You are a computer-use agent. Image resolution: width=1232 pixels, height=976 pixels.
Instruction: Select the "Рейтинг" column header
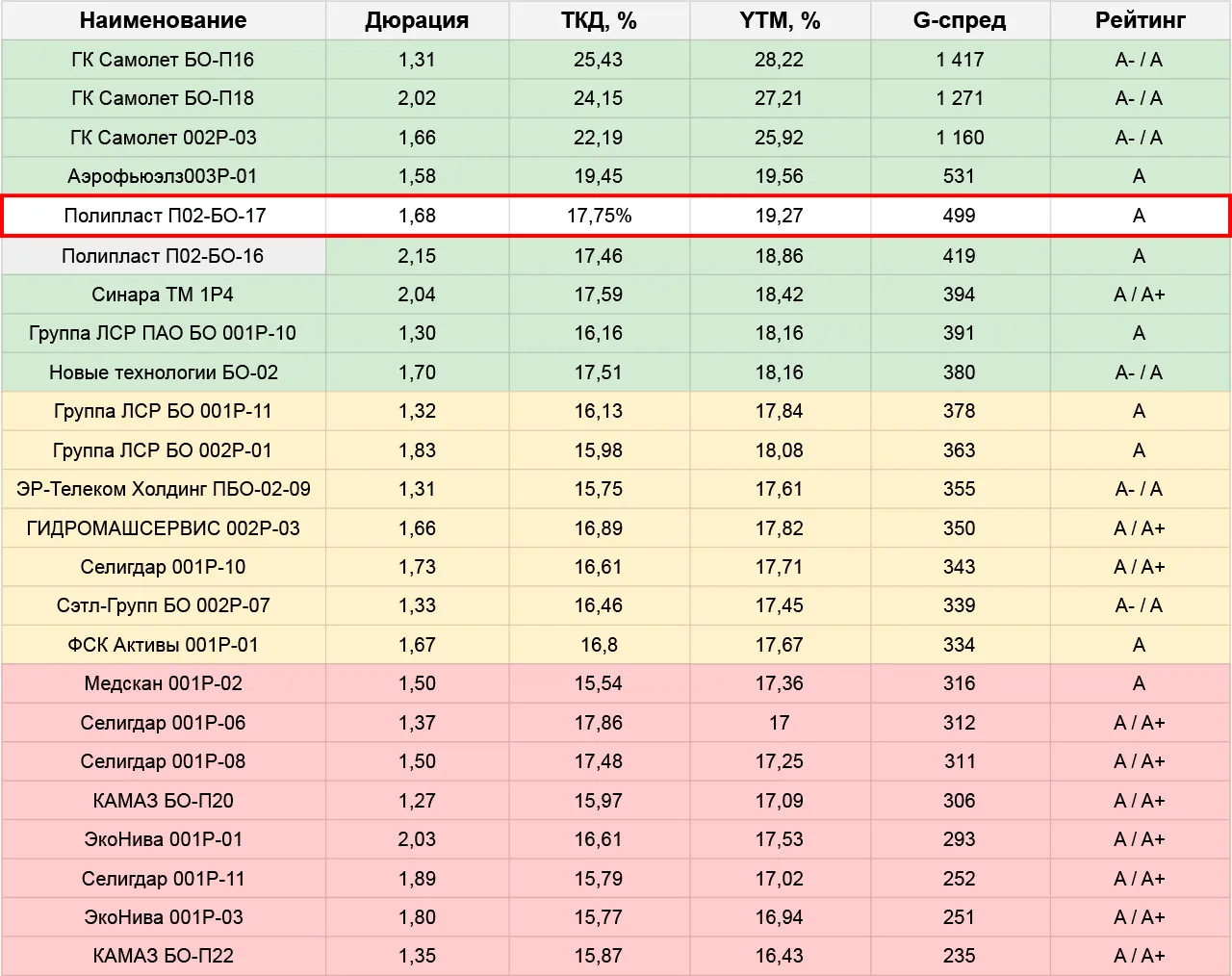point(1140,20)
